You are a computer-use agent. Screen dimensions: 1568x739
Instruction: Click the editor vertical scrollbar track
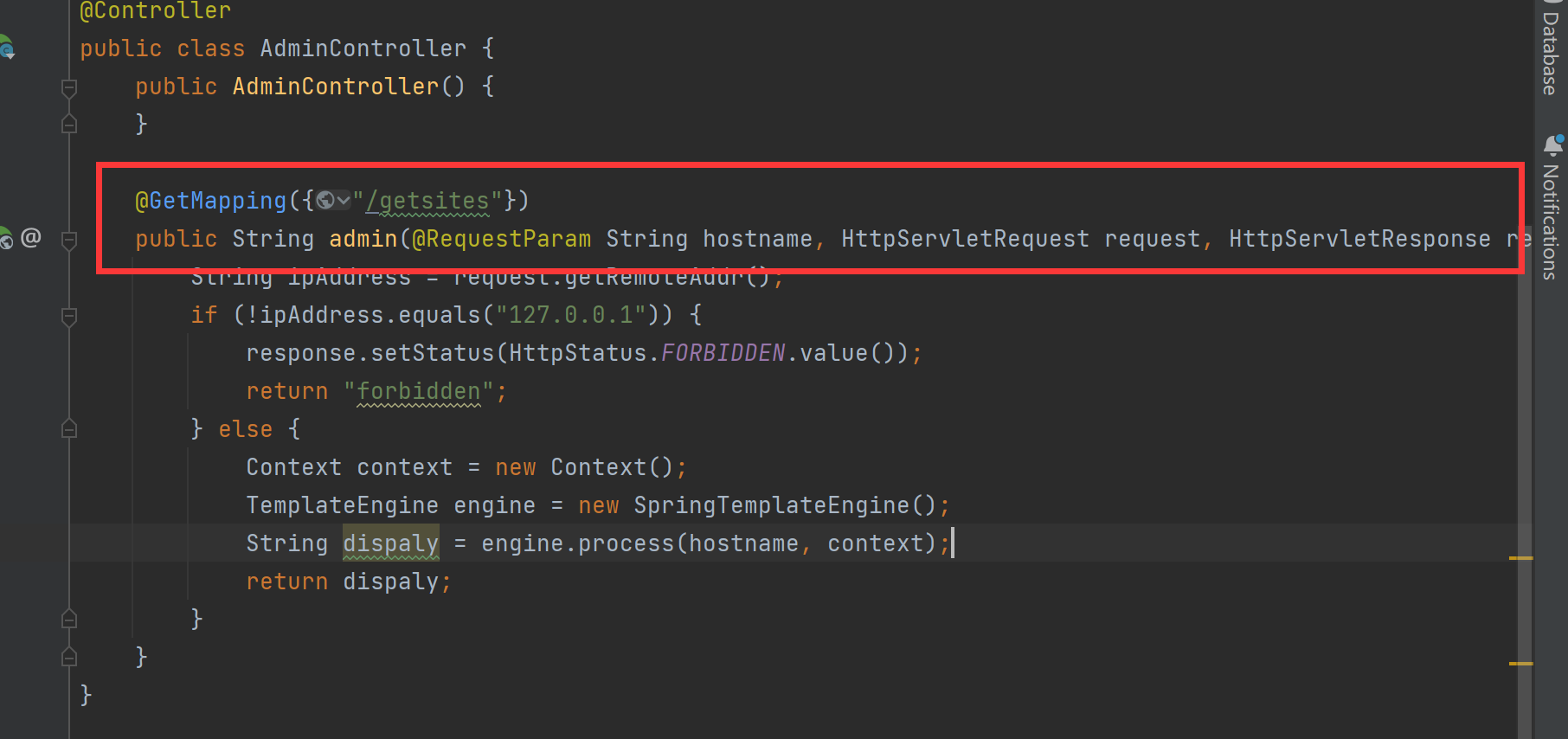pyautogui.click(x=1524, y=433)
